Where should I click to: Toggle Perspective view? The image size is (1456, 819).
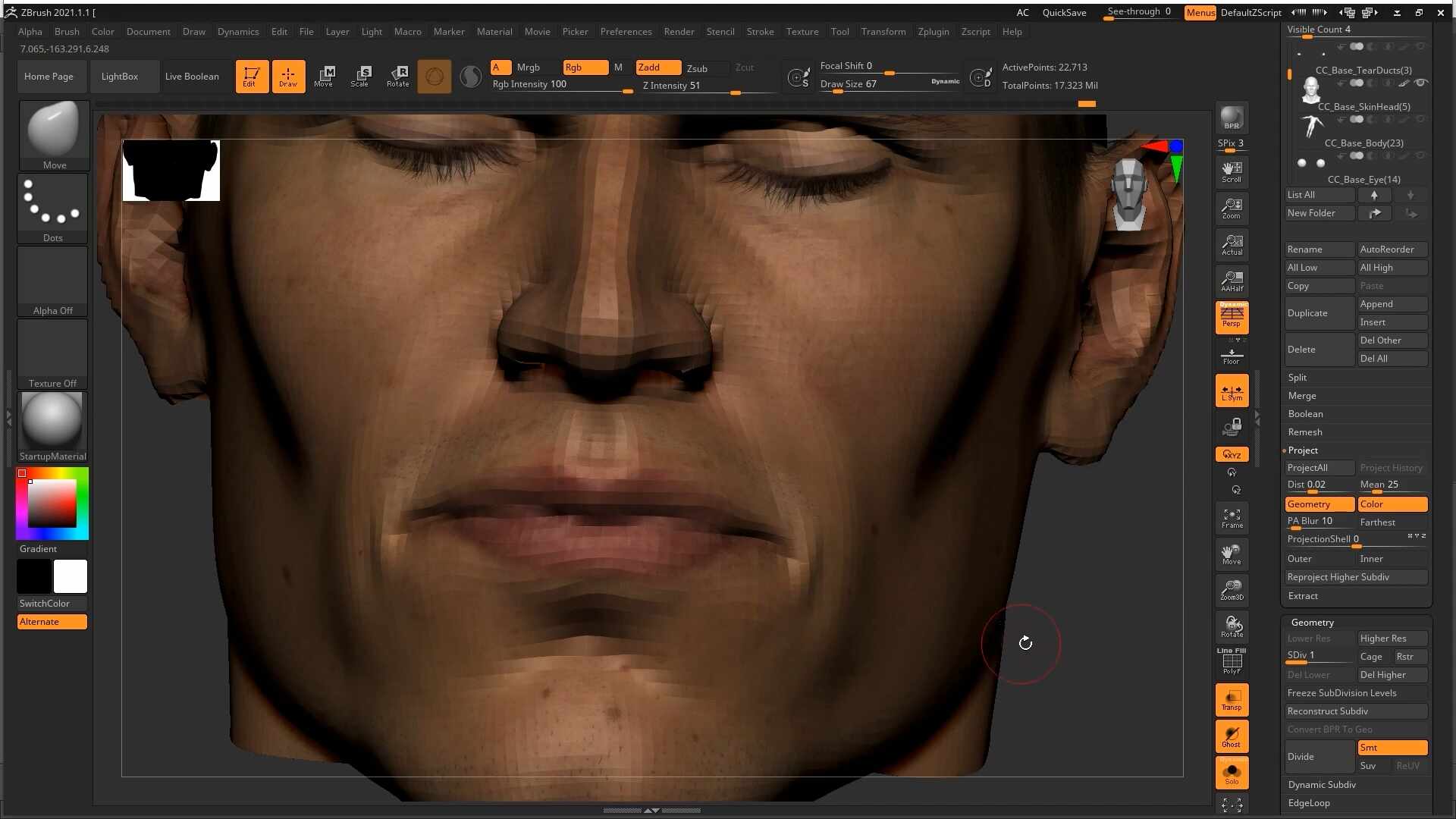tap(1232, 318)
